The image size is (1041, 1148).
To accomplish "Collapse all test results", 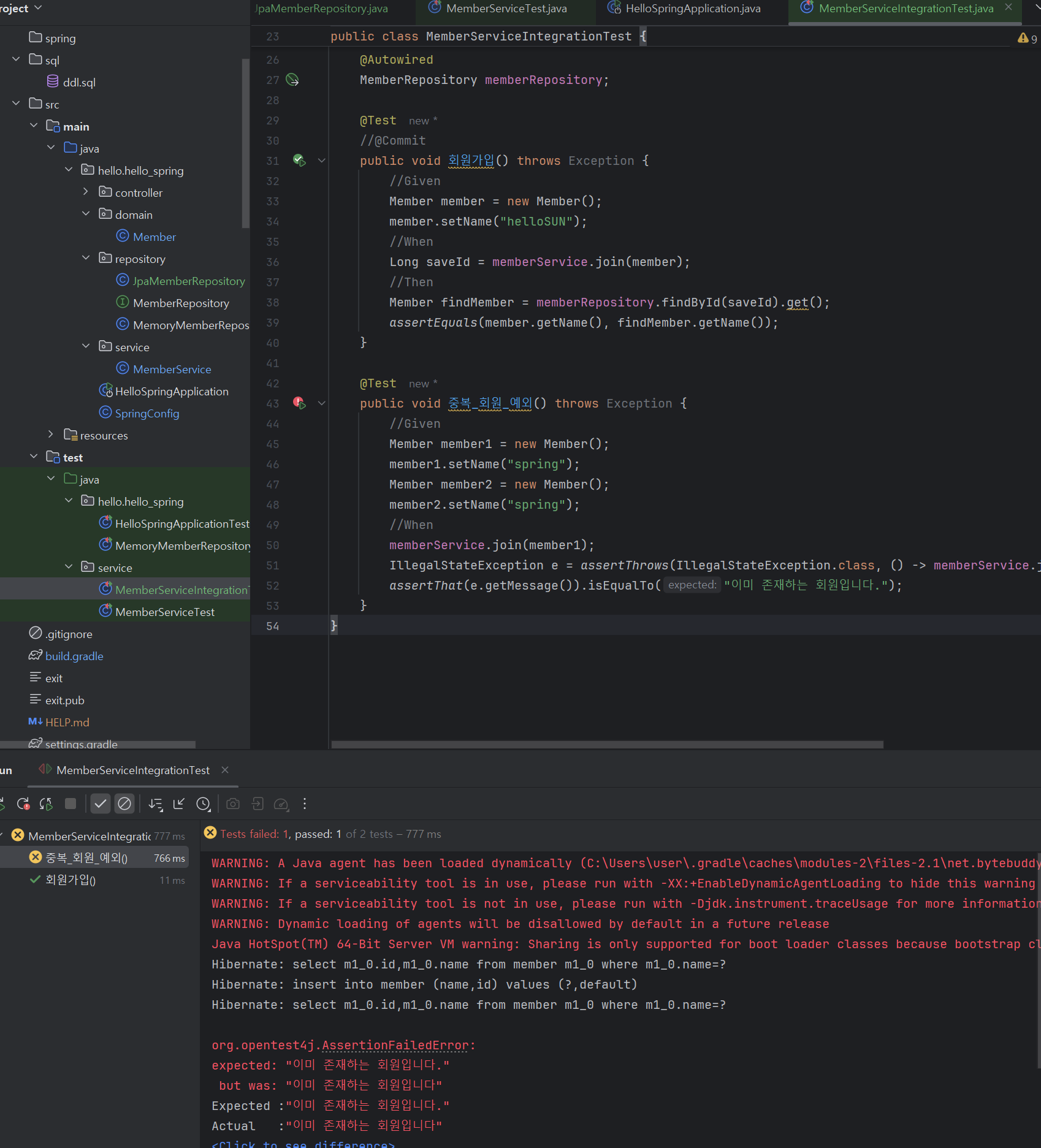I will pyautogui.click(x=179, y=804).
